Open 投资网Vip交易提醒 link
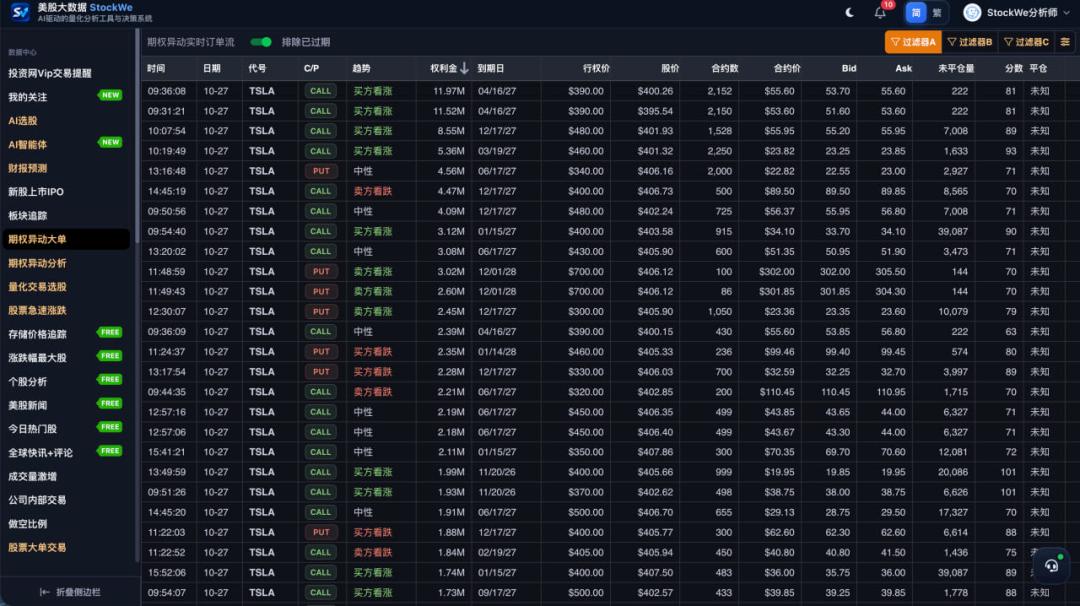Image resolution: width=1080 pixels, height=606 pixels. tap(50, 73)
